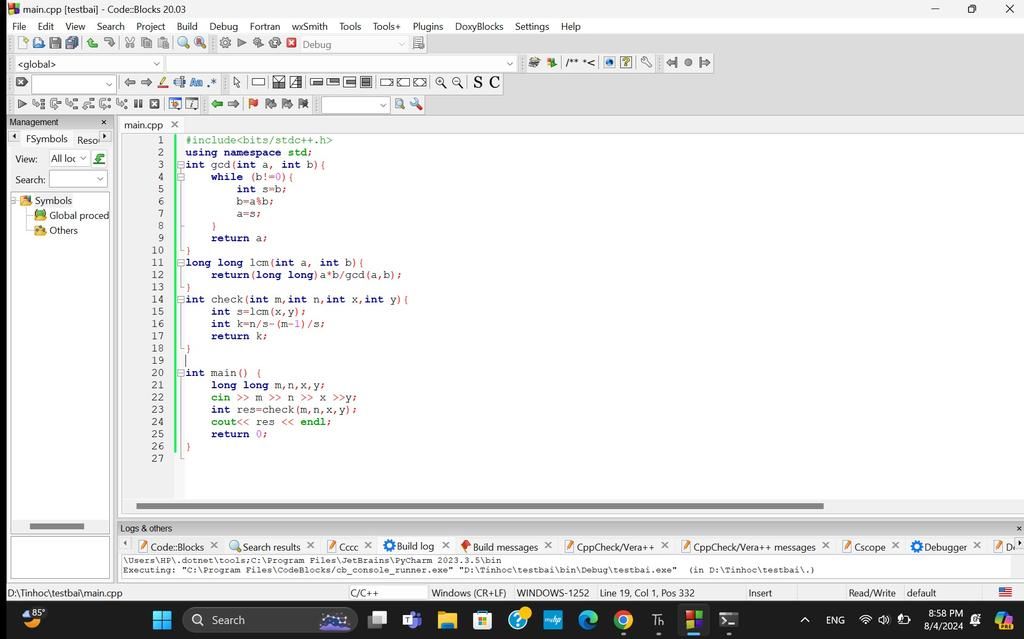Screen dimensions: 1024x639
Task: Click the Copy icon in toolbar
Action: [146, 43]
